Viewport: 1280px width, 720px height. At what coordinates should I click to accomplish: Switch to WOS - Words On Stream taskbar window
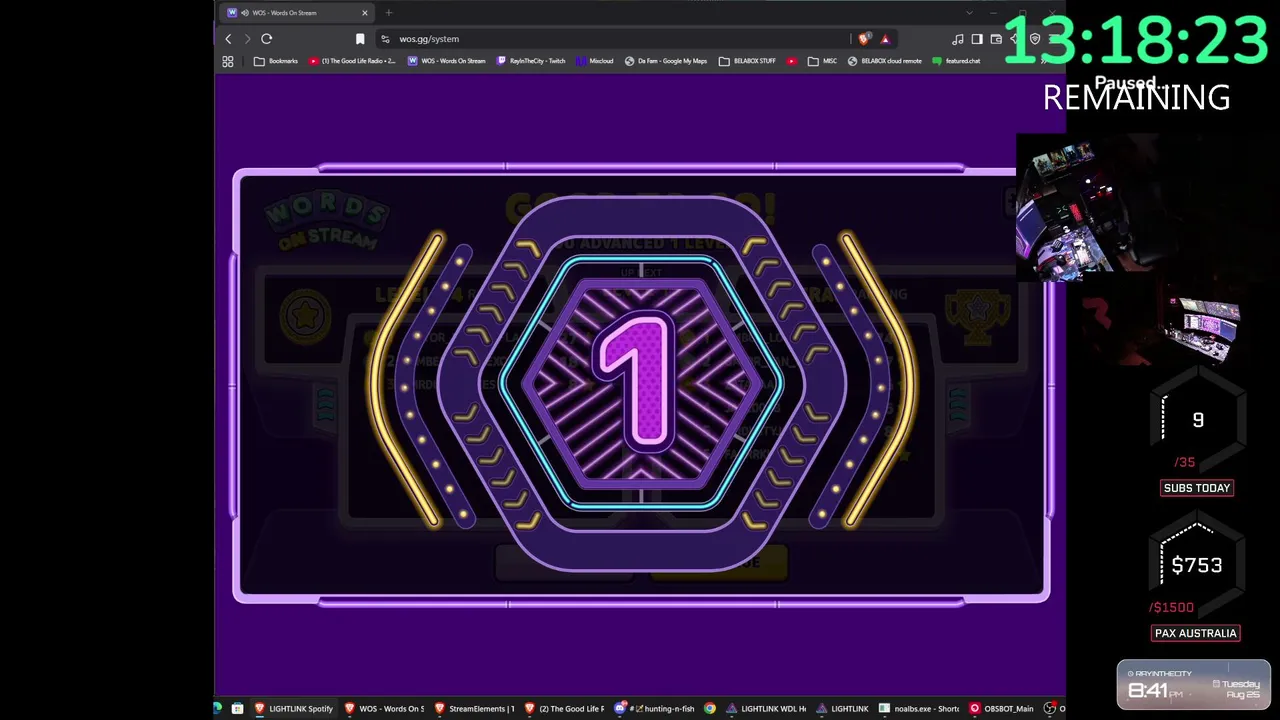384,709
